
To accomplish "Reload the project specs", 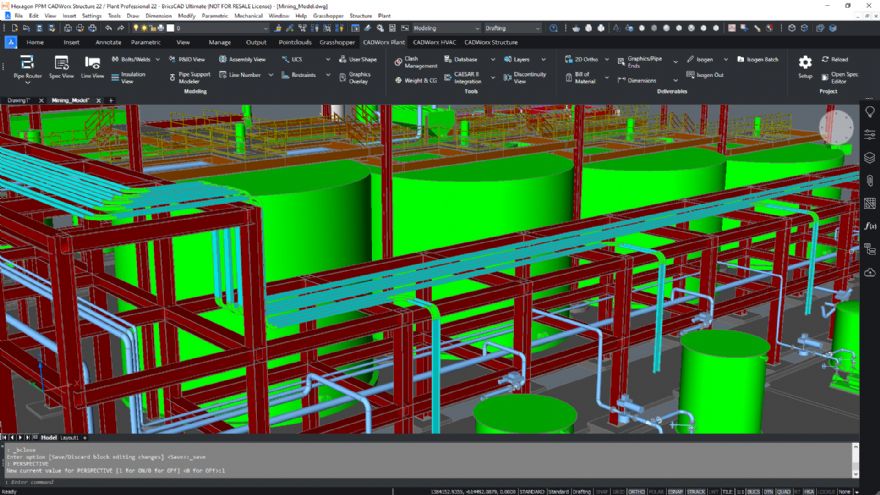I will point(835,59).
